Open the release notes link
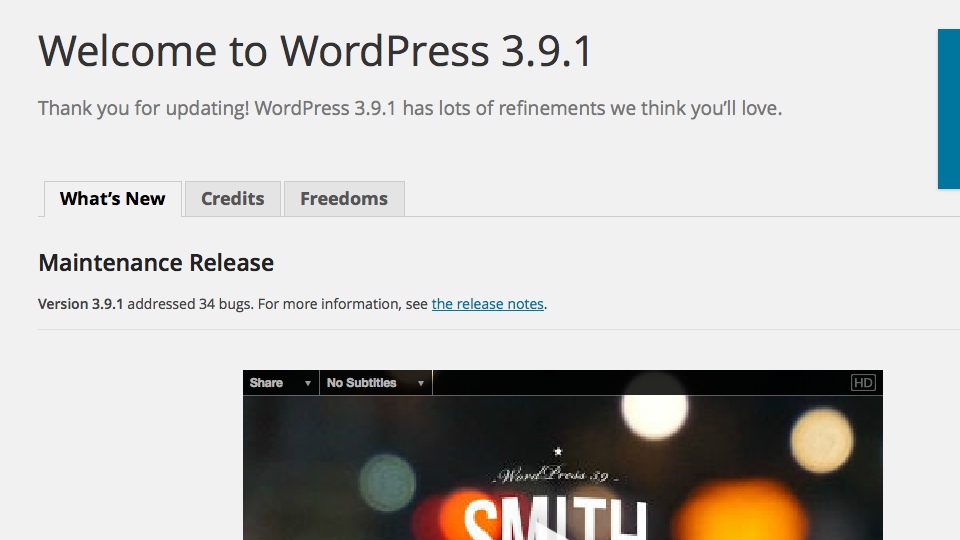The image size is (960, 540). [x=487, y=304]
